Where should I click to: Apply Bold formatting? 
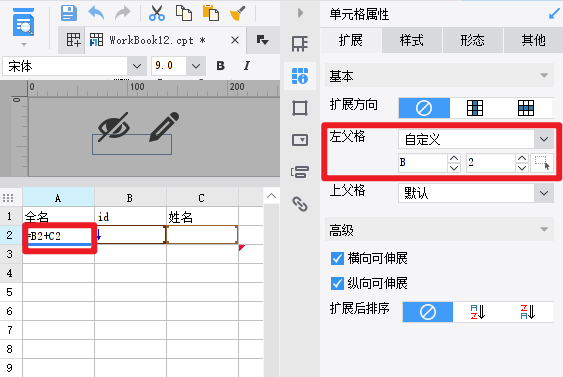pos(220,66)
